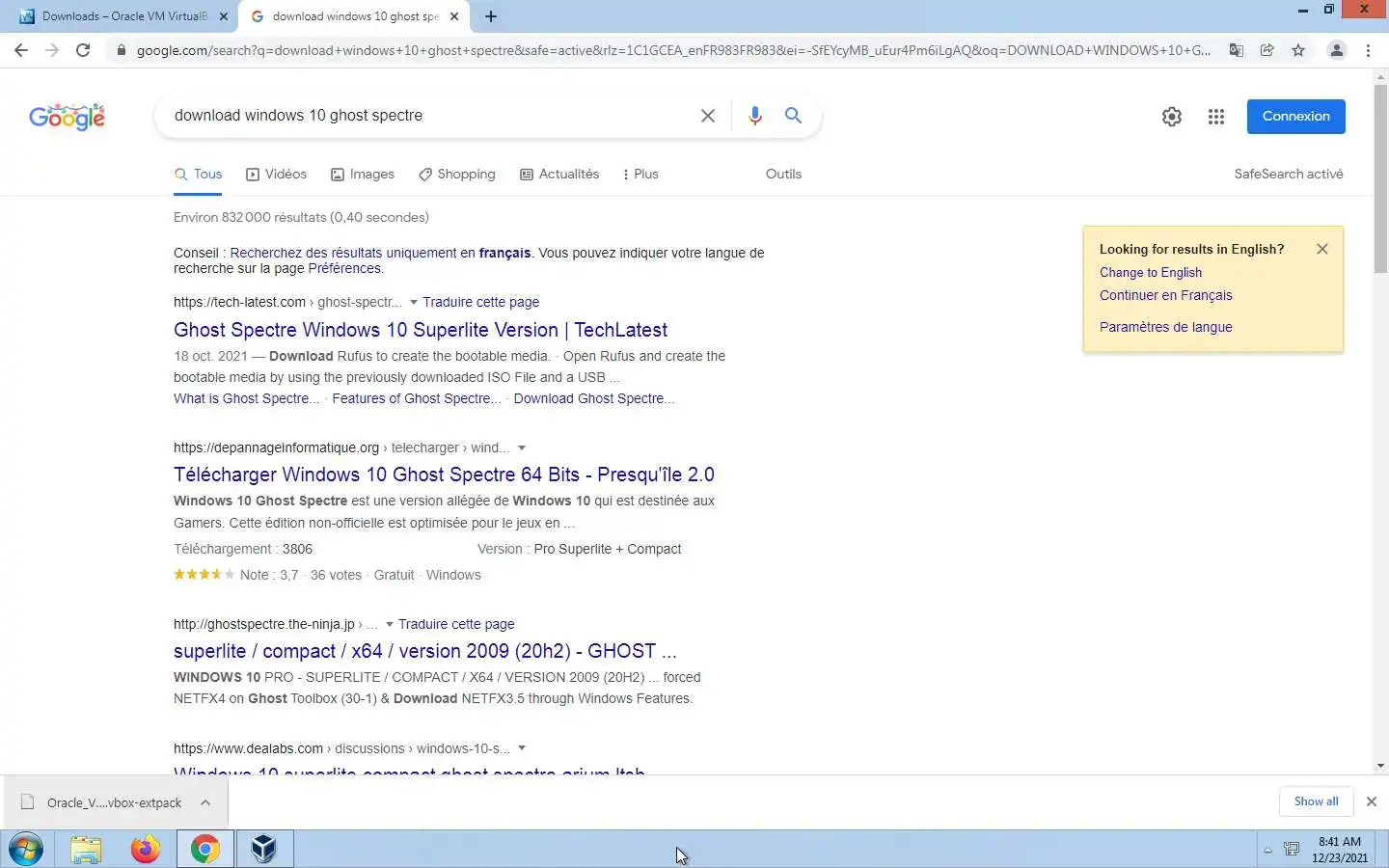Choose Change to English

1151,273
